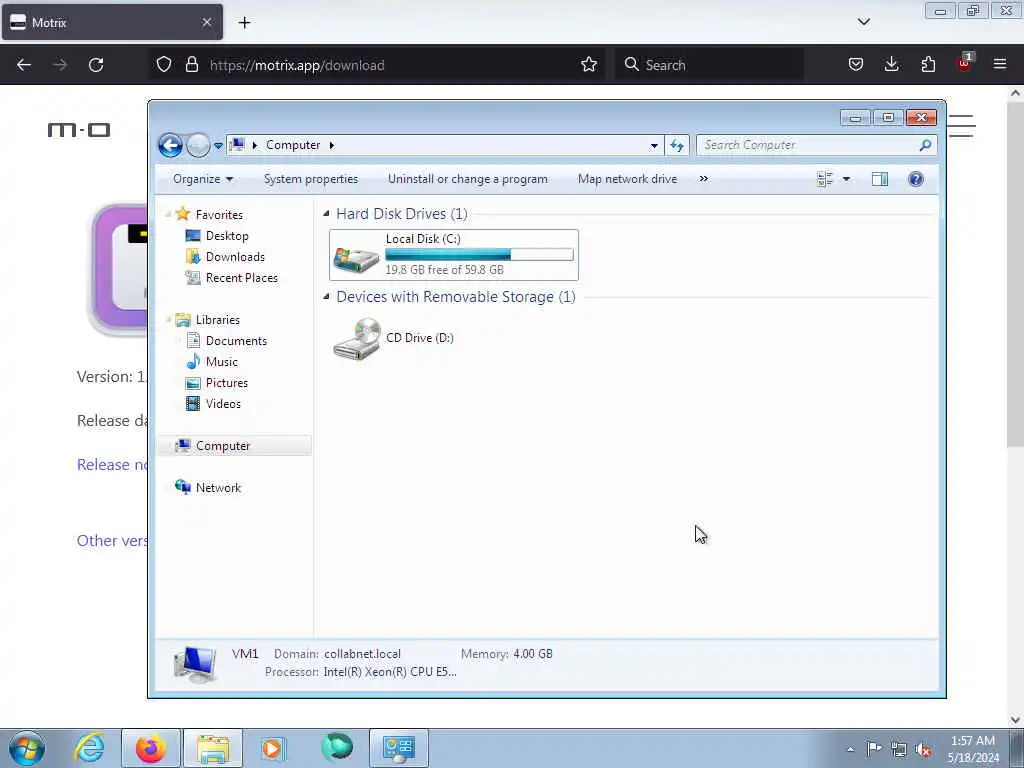Collapse Devices with Removable Storage group

pos(327,296)
